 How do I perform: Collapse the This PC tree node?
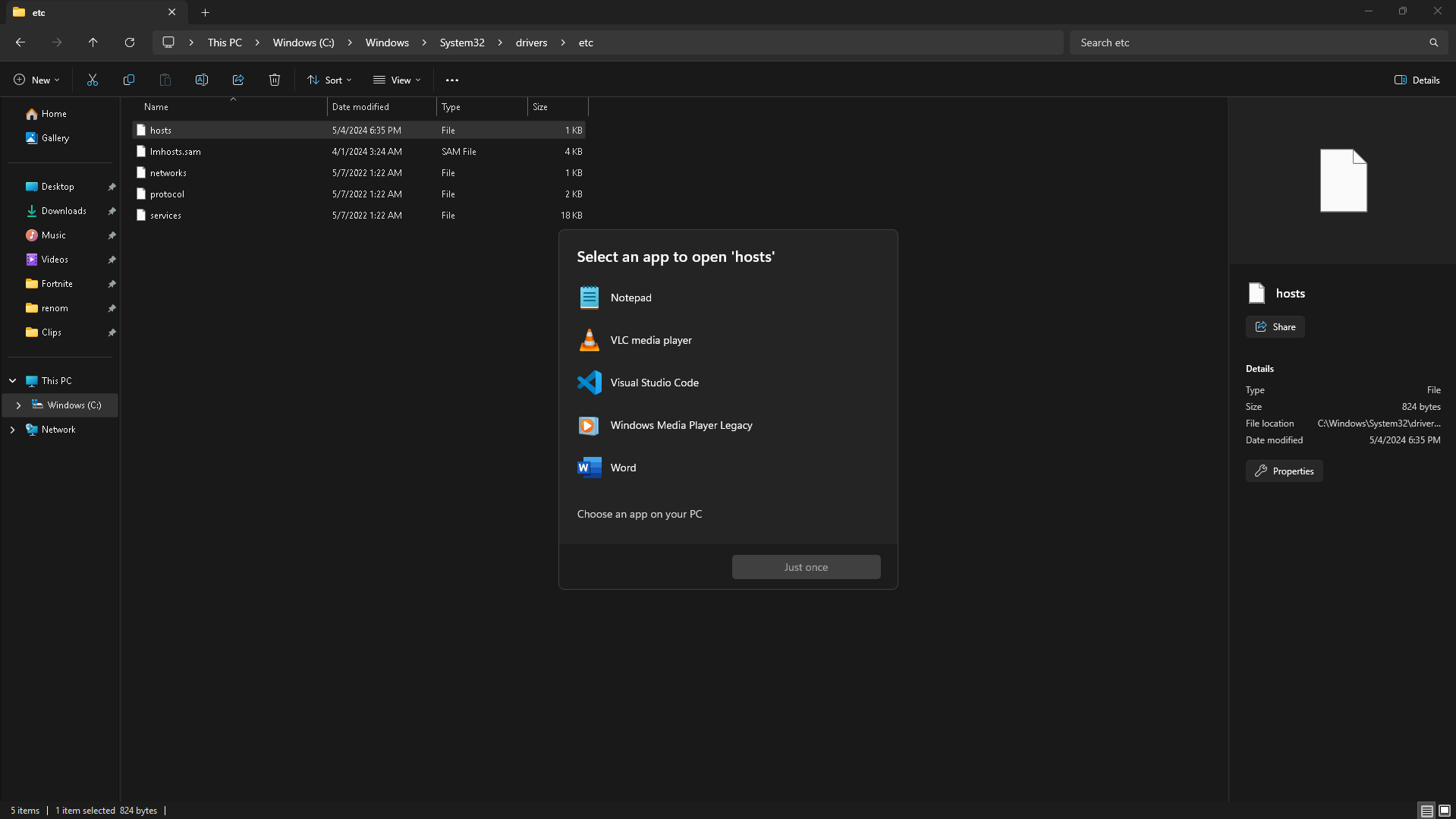[x=13, y=381]
